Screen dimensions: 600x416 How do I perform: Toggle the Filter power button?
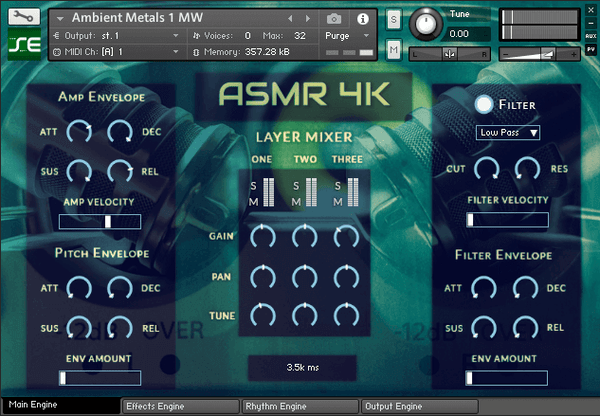tap(485, 104)
